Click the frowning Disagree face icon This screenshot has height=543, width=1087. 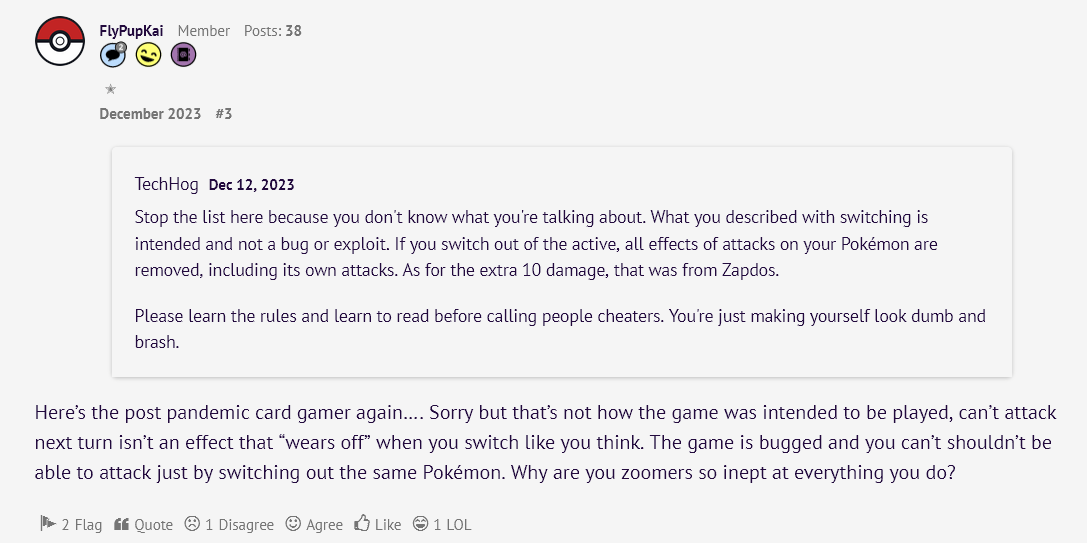pos(192,524)
